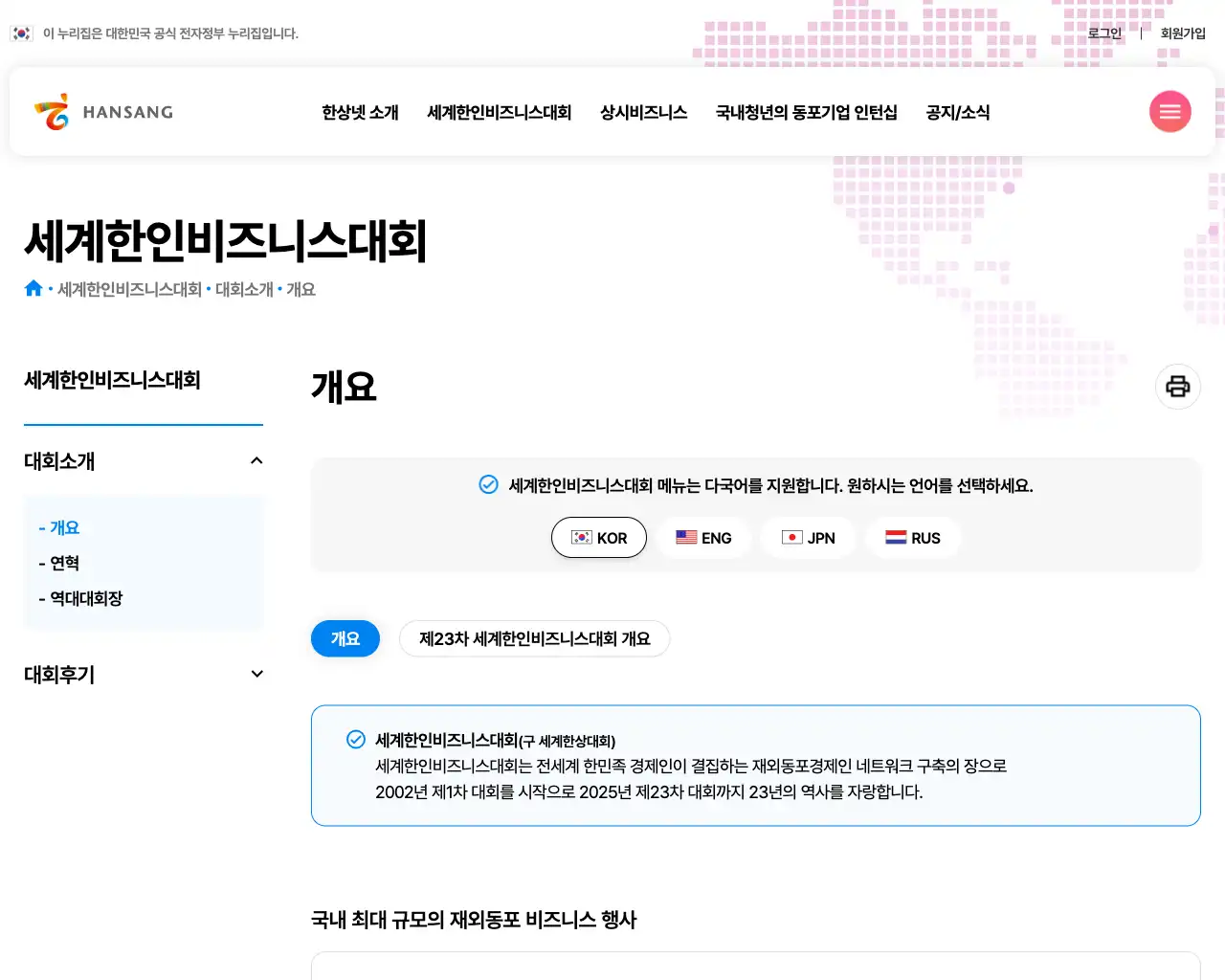This screenshot has width=1225, height=980.
Task: Collapse the 대회소개 sidebar section
Action: [256, 460]
